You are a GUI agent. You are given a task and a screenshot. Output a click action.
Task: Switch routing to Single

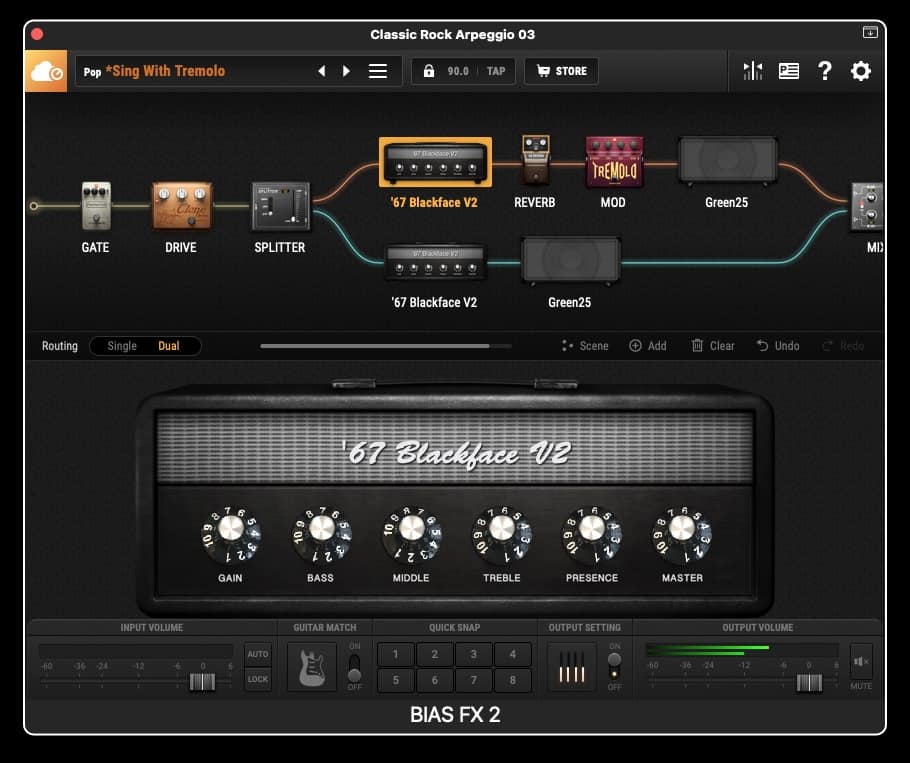click(122, 346)
